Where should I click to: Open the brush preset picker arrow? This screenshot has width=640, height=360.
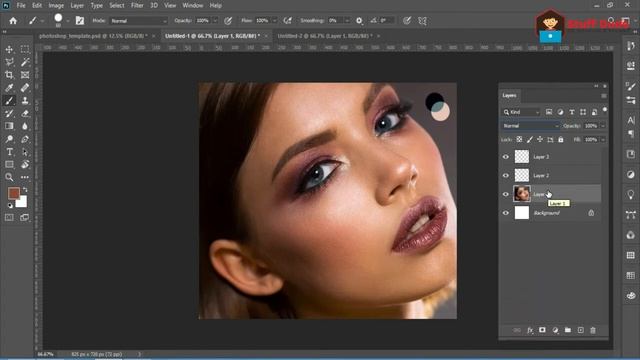67,21
